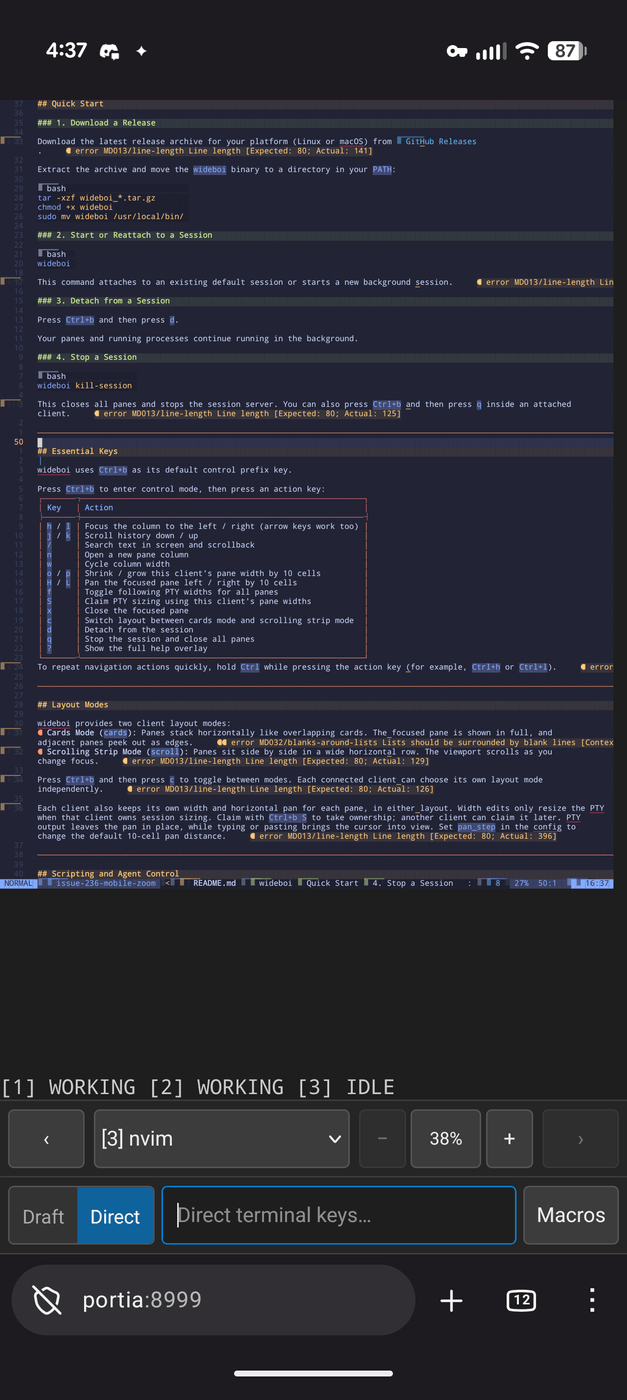Select the [3] IDLE pane status
The image size is (627, 1400).
click(x=346, y=1086)
